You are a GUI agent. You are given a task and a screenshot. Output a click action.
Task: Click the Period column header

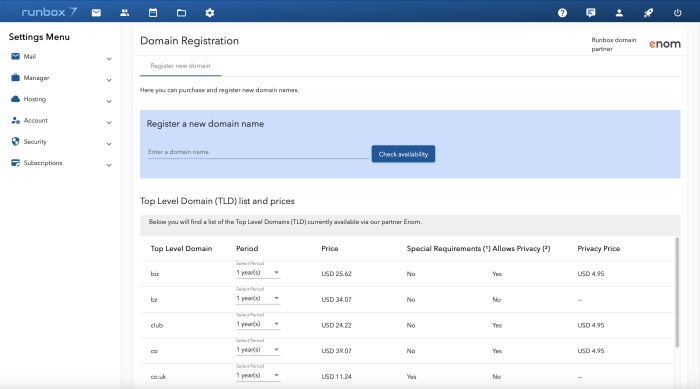coord(247,248)
